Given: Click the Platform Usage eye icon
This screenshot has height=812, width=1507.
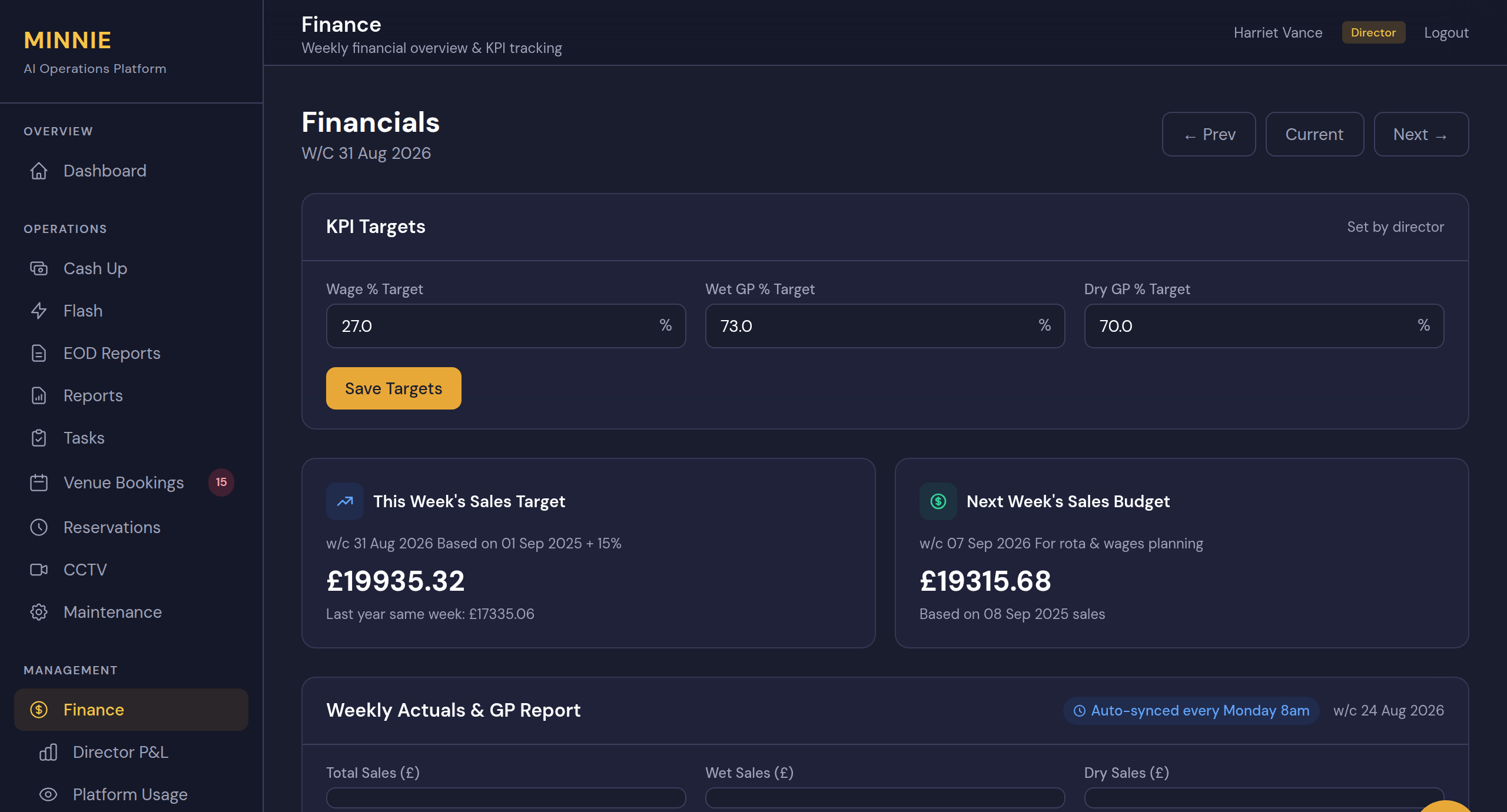Looking at the screenshot, I should 48,794.
